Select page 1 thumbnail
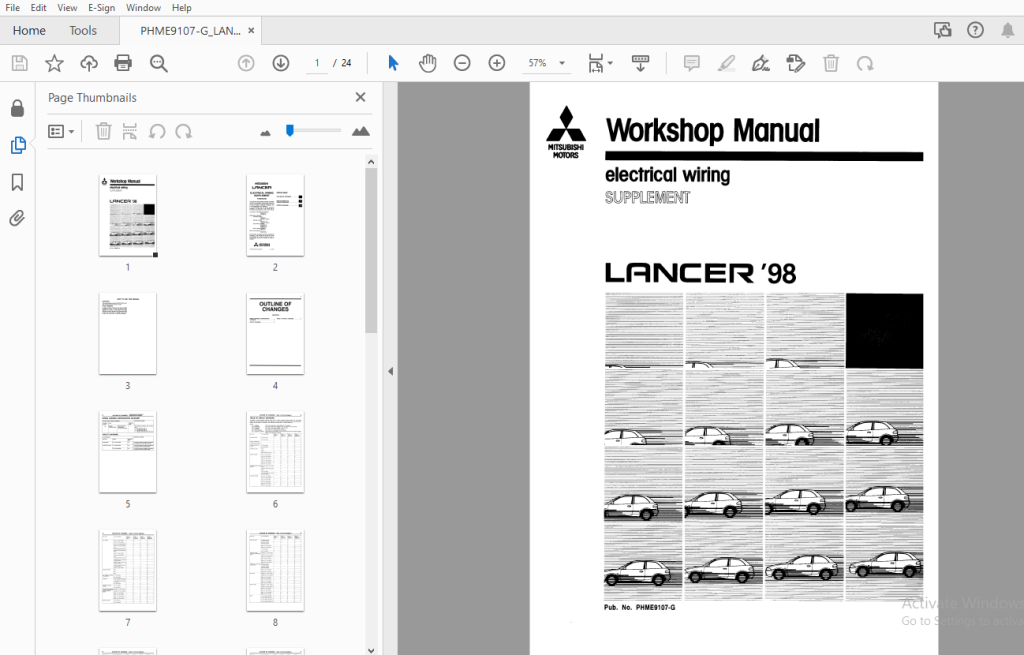The height and width of the screenshot is (655, 1024). [x=128, y=215]
